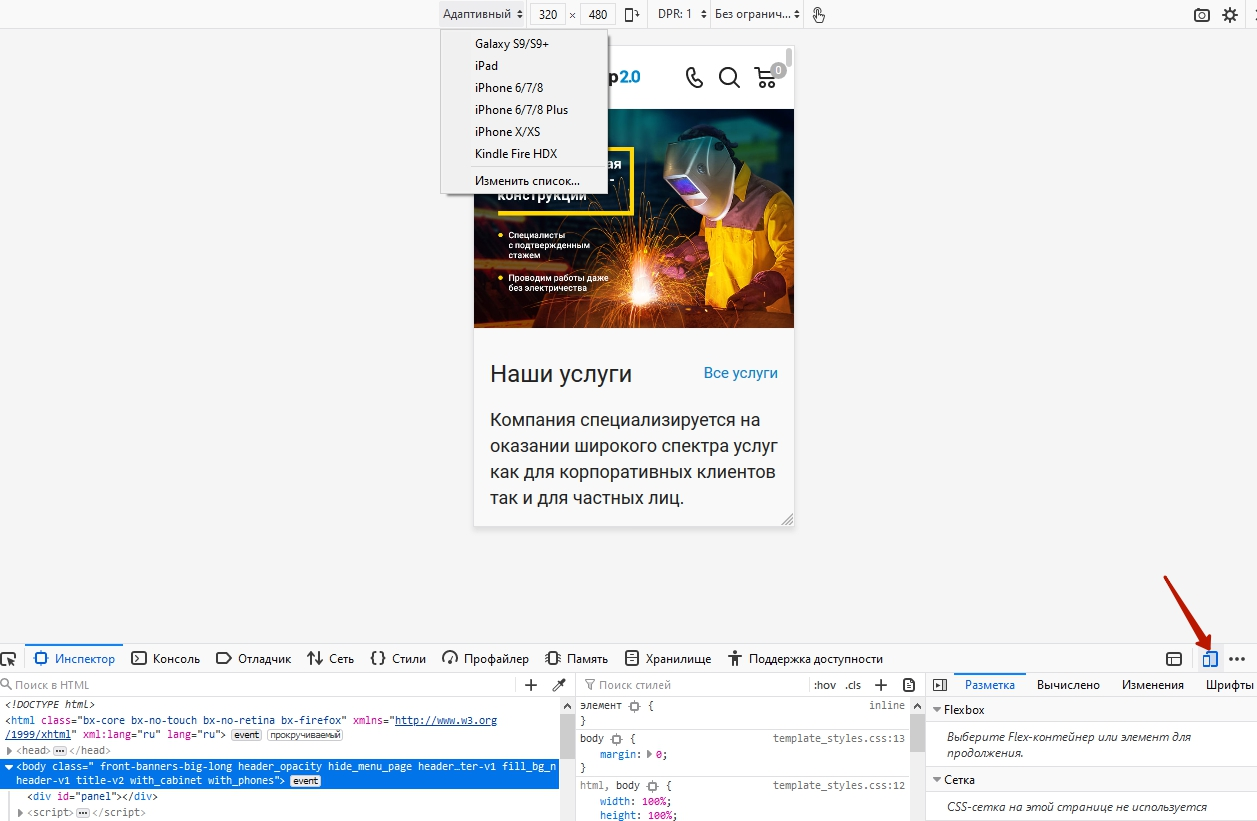Click Изменить список... menu entry
This screenshot has height=821, width=1257.
tap(524, 181)
